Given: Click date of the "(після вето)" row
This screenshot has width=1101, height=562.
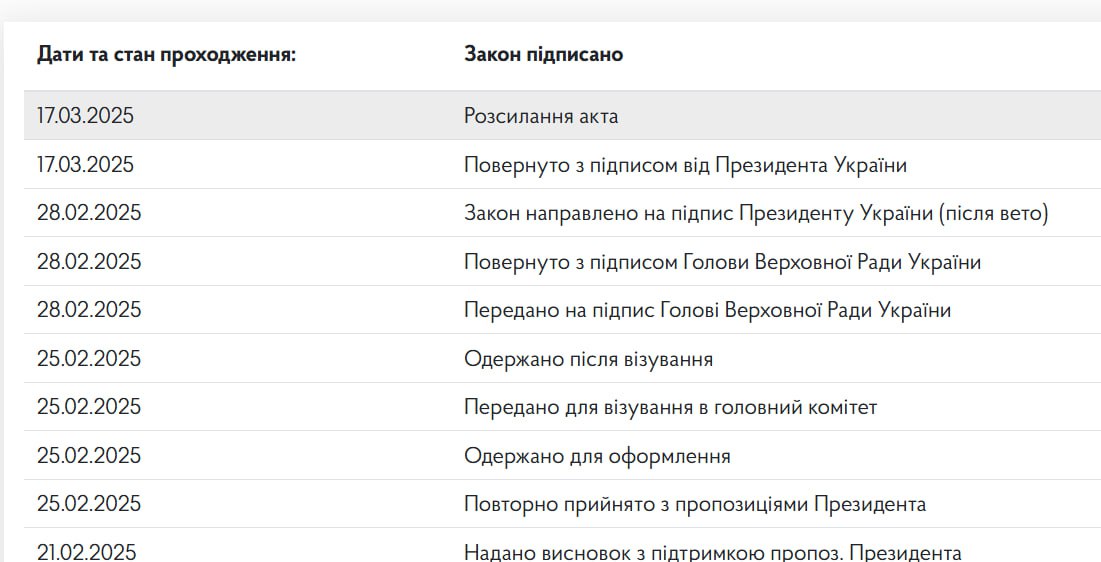Looking at the screenshot, I should click(x=89, y=213).
